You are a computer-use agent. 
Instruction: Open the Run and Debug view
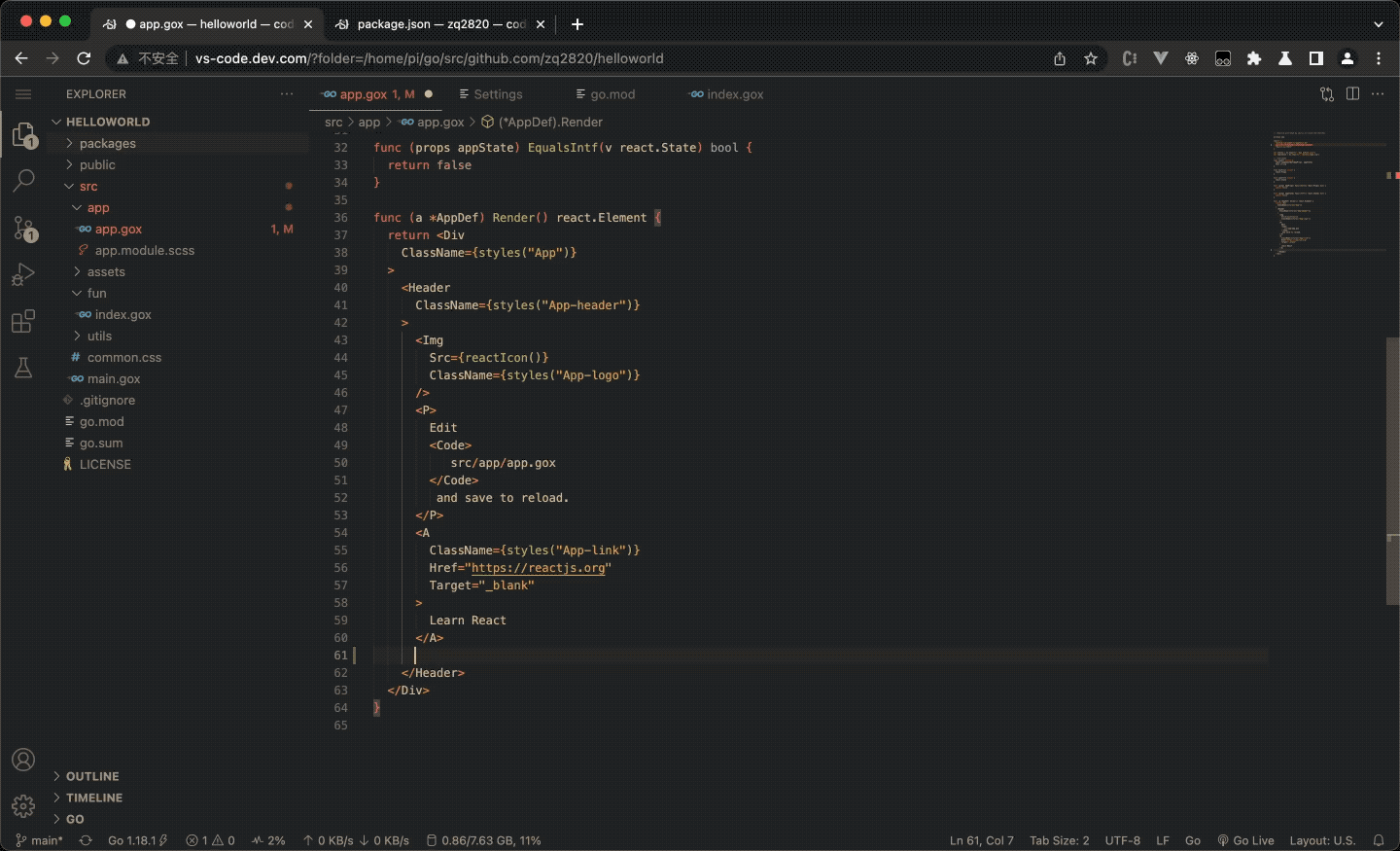[x=24, y=275]
